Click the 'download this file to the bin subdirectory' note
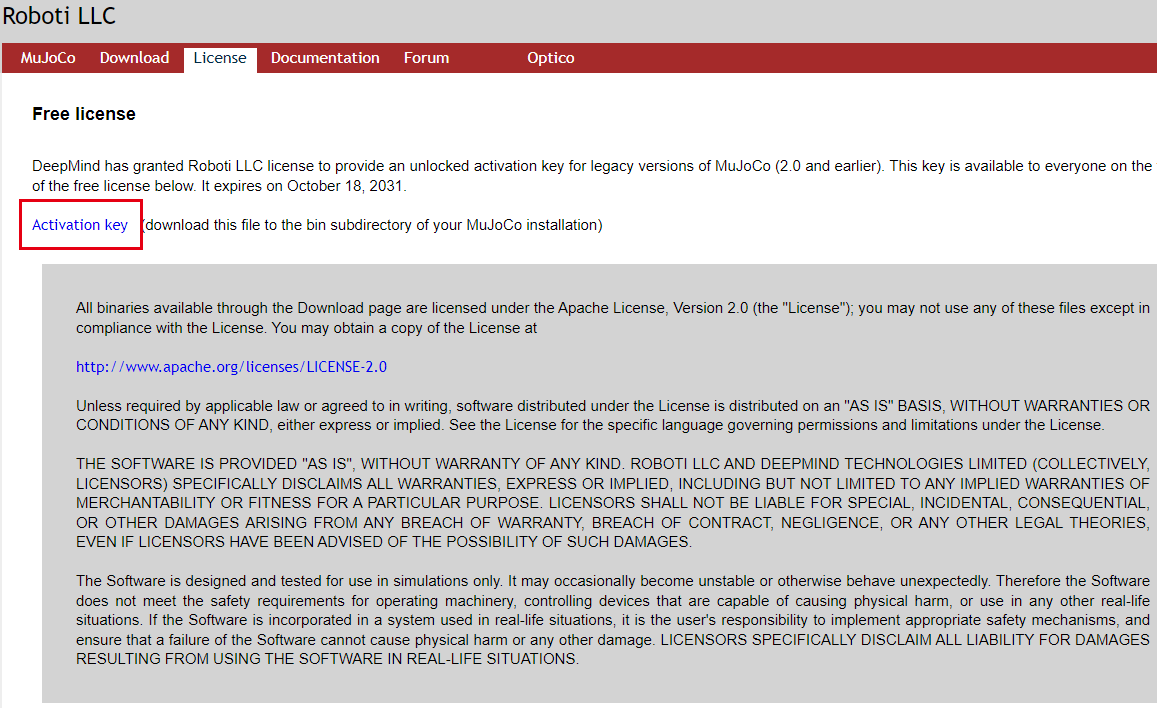The image size is (1157, 708). 372,225
